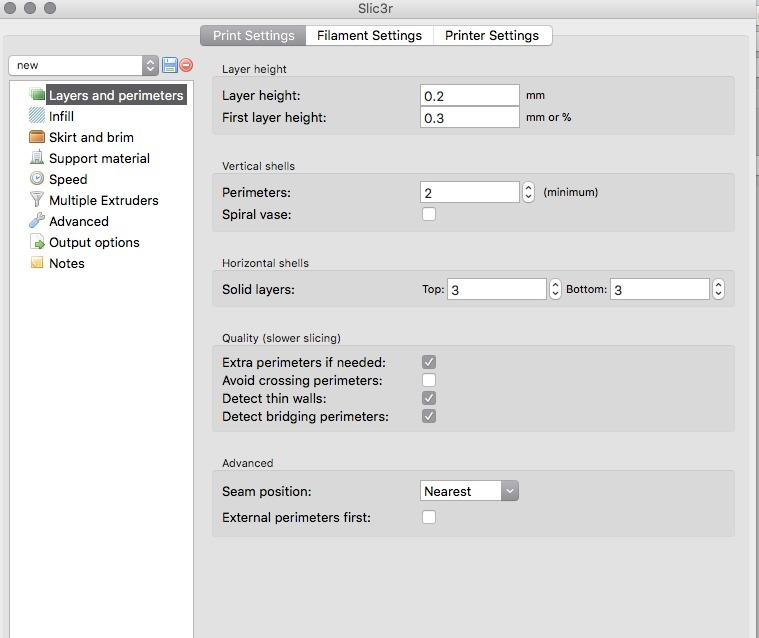759x638 pixels.
Task: Open the Seam position Nearest dropdown
Action: tap(469, 491)
